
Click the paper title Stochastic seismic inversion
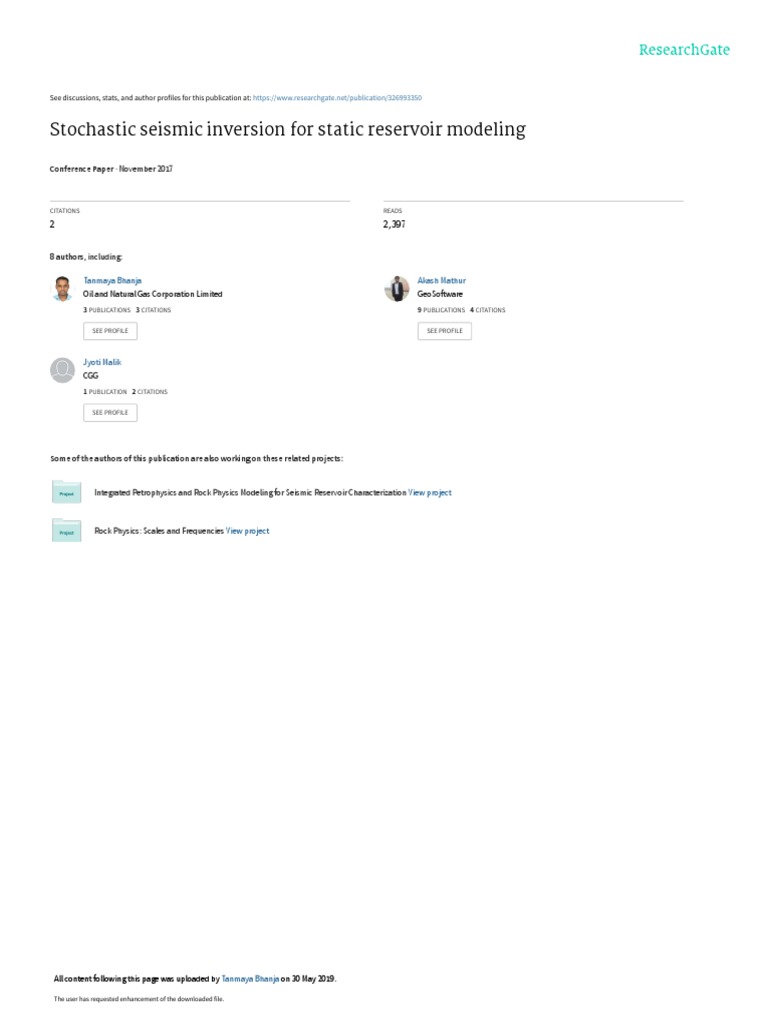tap(287, 130)
